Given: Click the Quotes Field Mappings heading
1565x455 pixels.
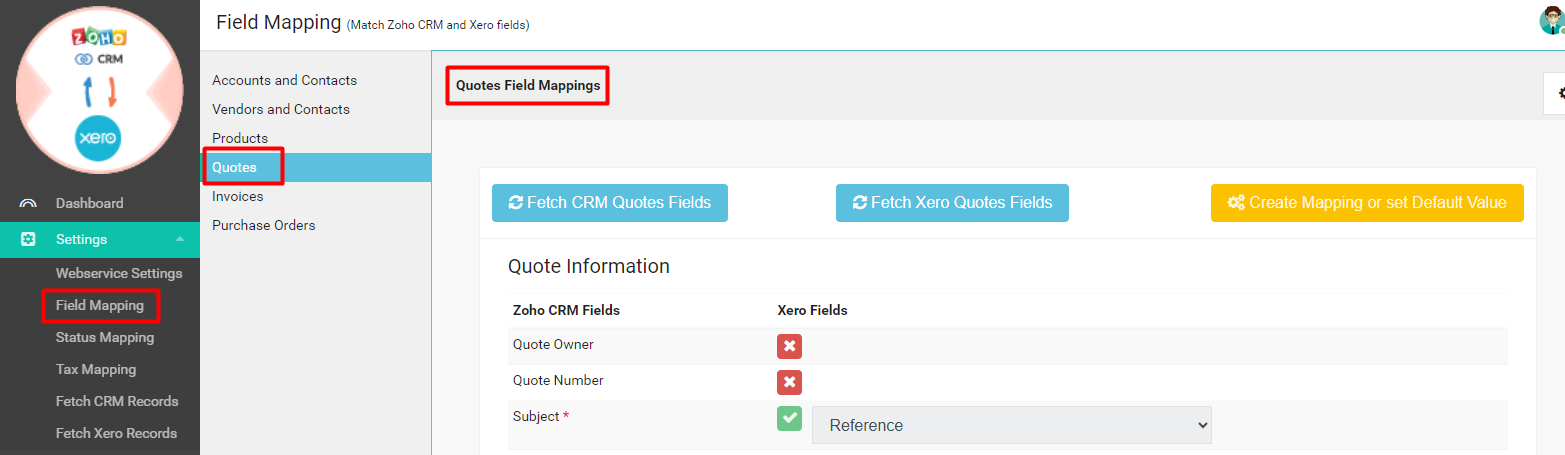Looking at the screenshot, I should click(528, 85).
